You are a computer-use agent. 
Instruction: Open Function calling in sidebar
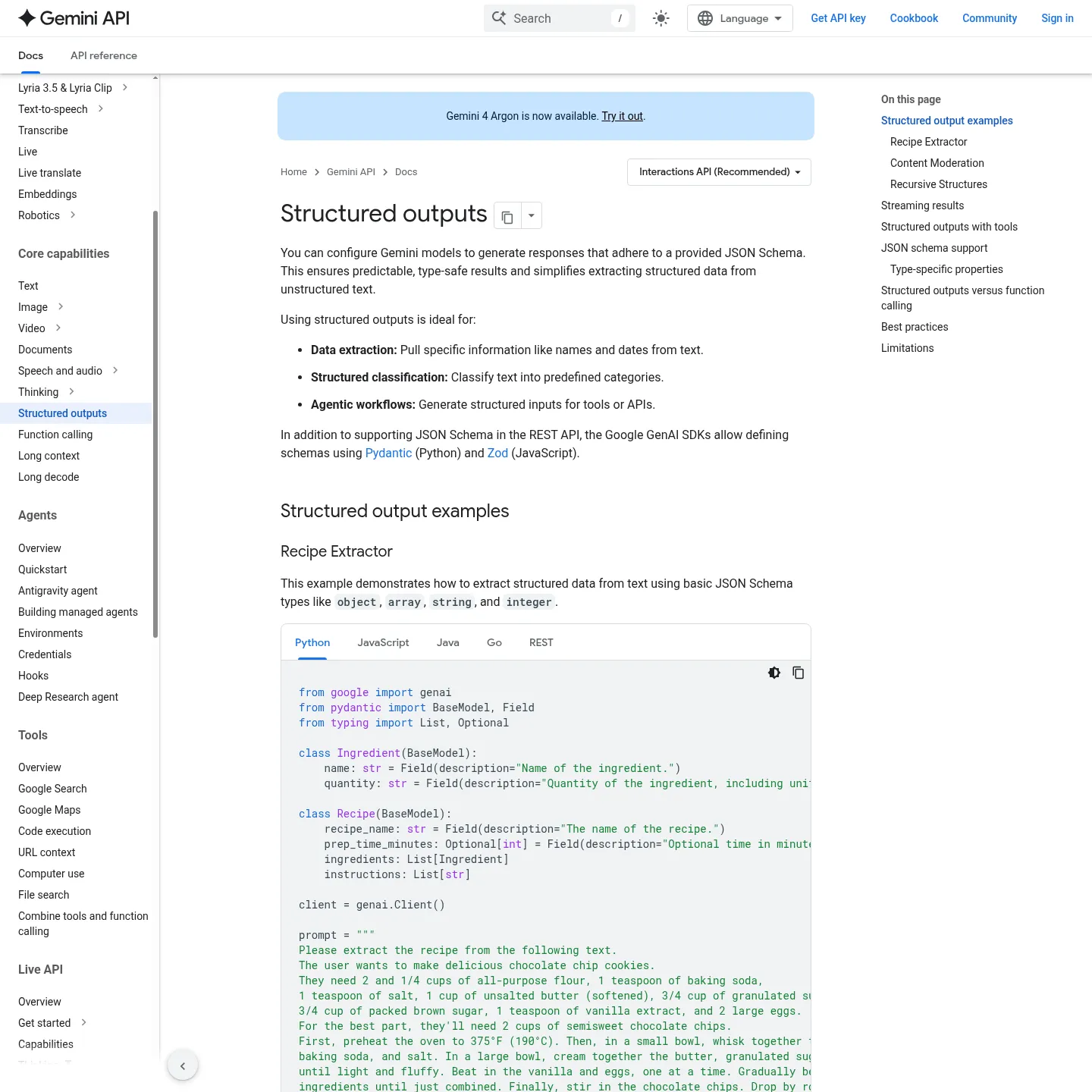pyautogui.click(x=55, y=435)
